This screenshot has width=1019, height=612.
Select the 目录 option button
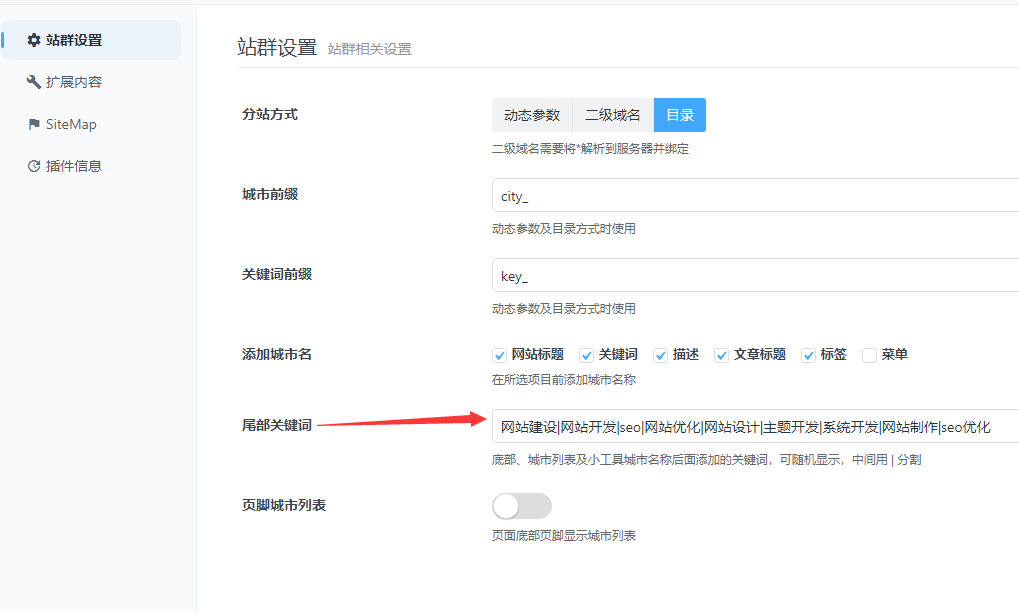point(680,115)
